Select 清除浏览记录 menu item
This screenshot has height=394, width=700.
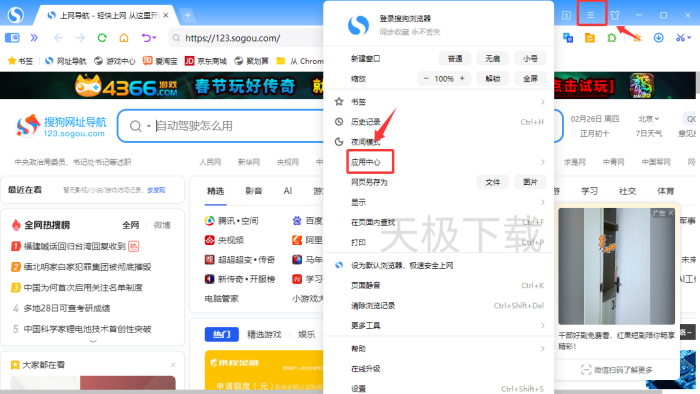438,306
